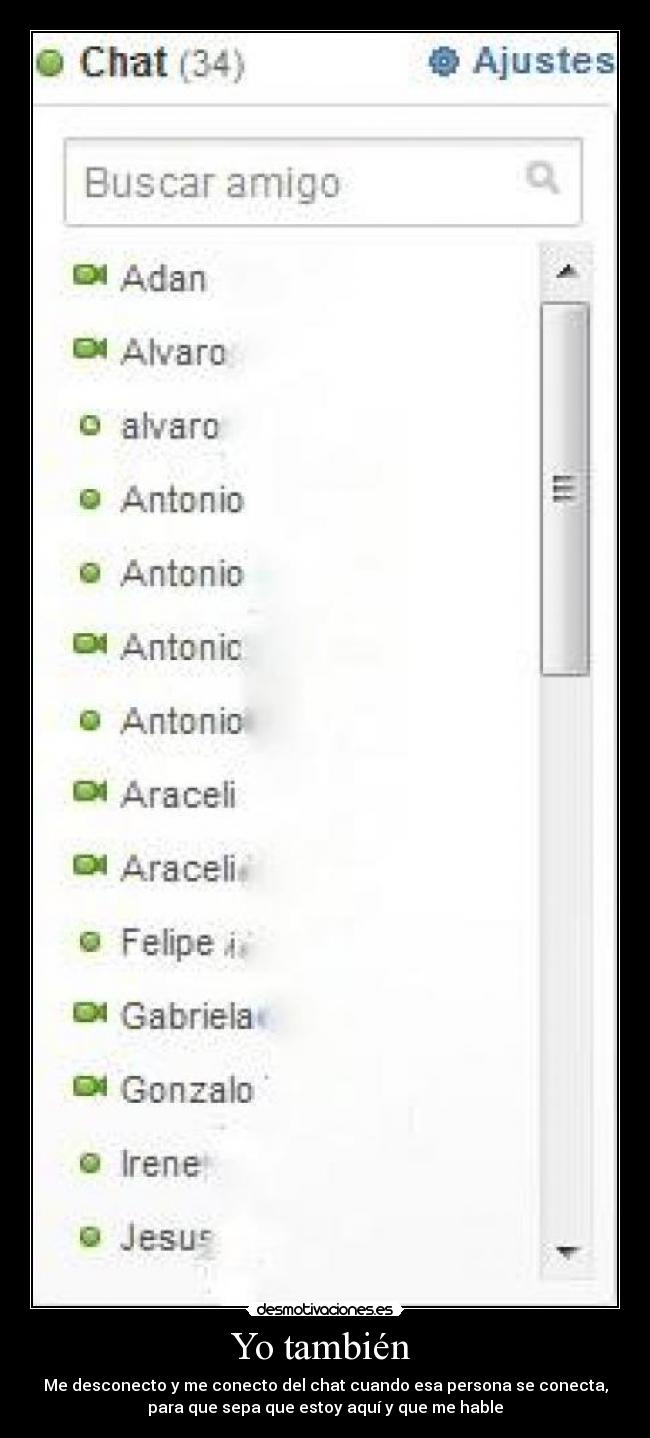The image size is (650, 1438).
Task: Click the video camera icon next to Alvaro
Action: [90, 351]
